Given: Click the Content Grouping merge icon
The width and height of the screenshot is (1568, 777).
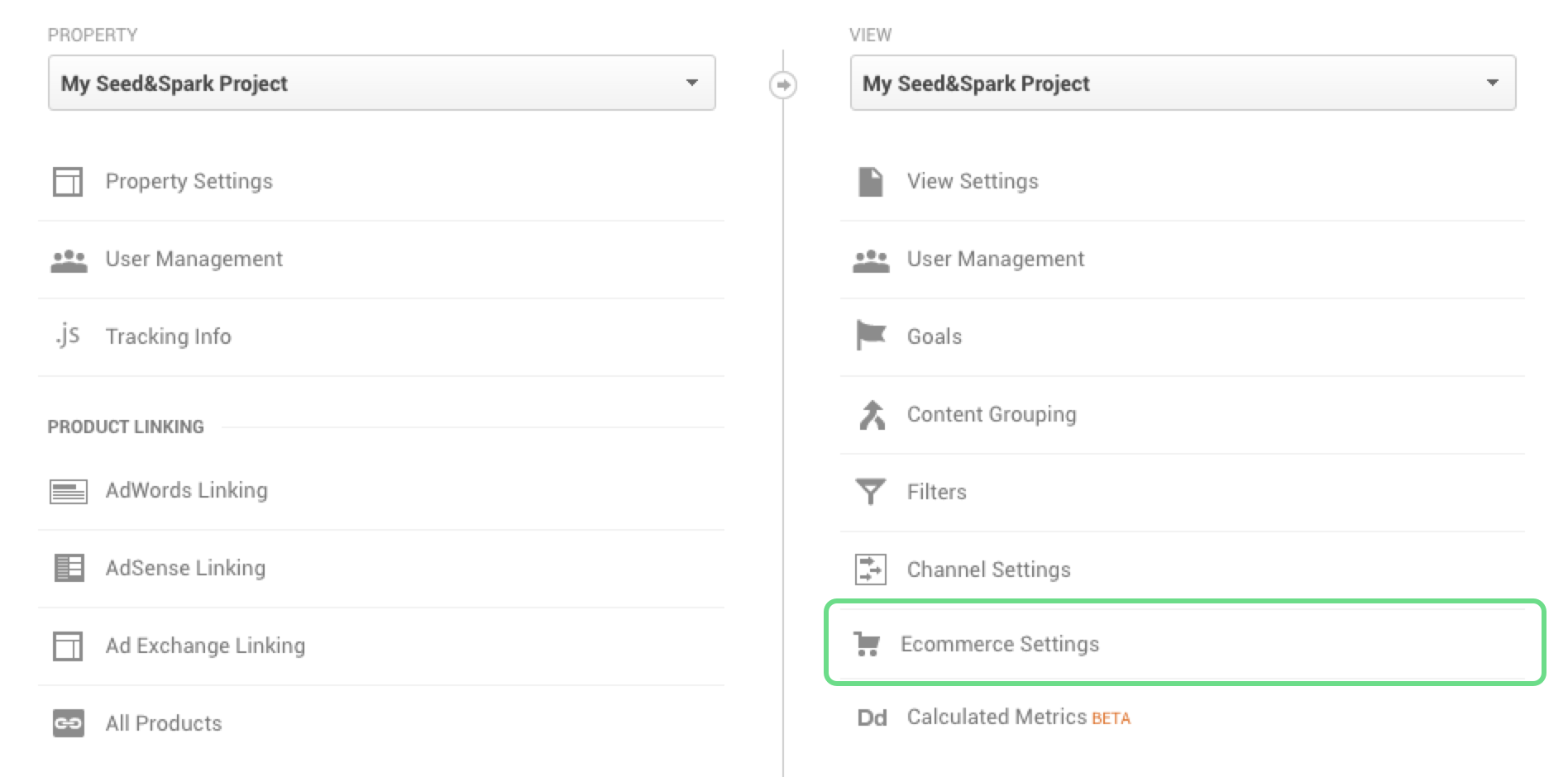Looking at the screenshot, I should (872, 415).
